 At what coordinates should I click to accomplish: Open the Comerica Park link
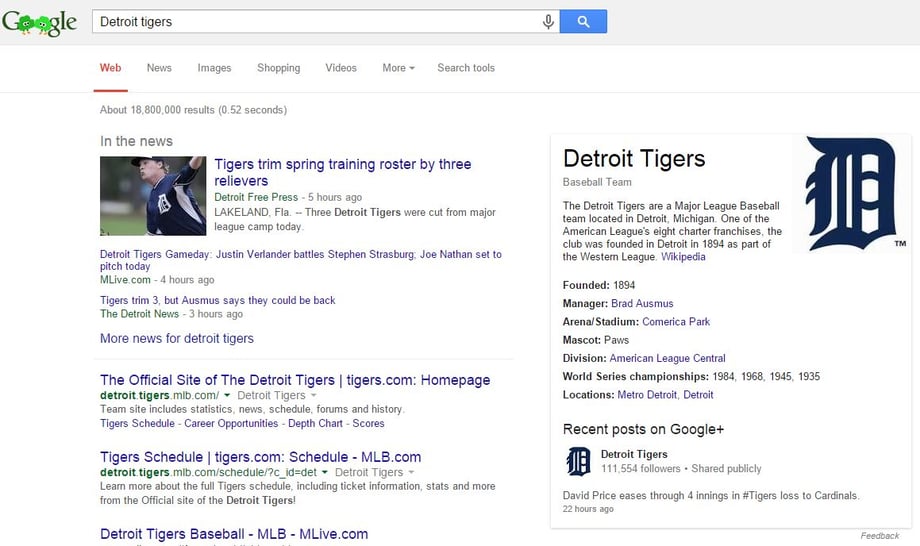pos(676,322)
